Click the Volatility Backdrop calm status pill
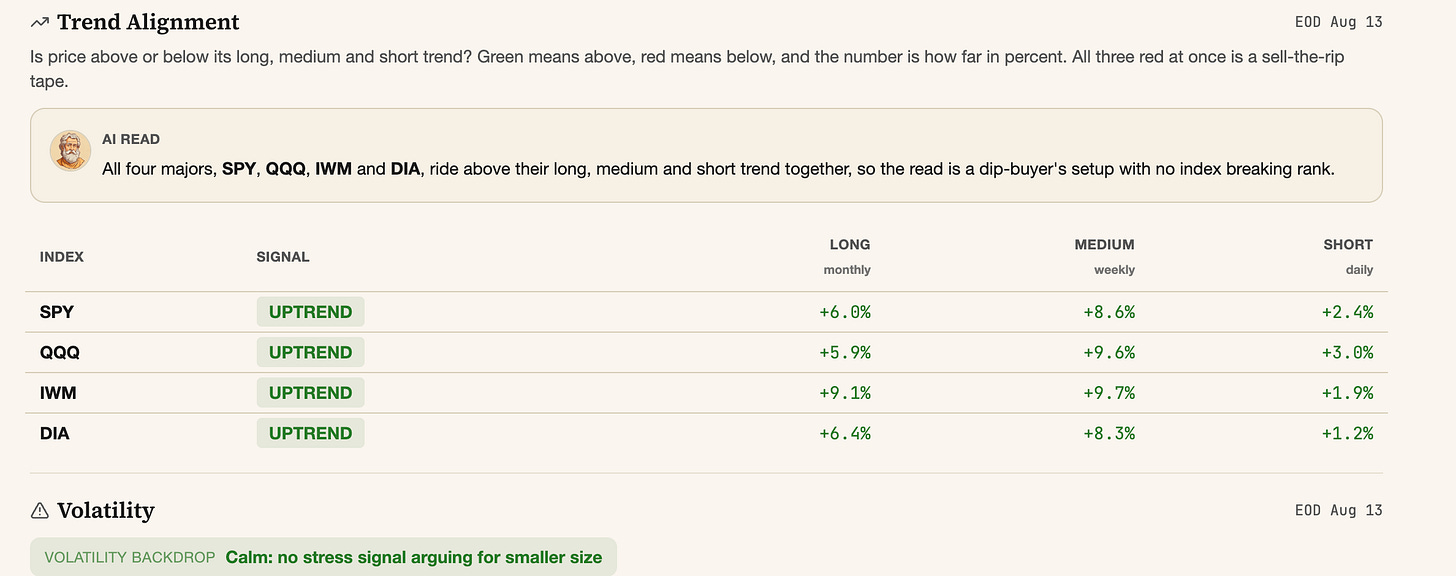This screenshot has height=576, width=1456. (323, 557)
